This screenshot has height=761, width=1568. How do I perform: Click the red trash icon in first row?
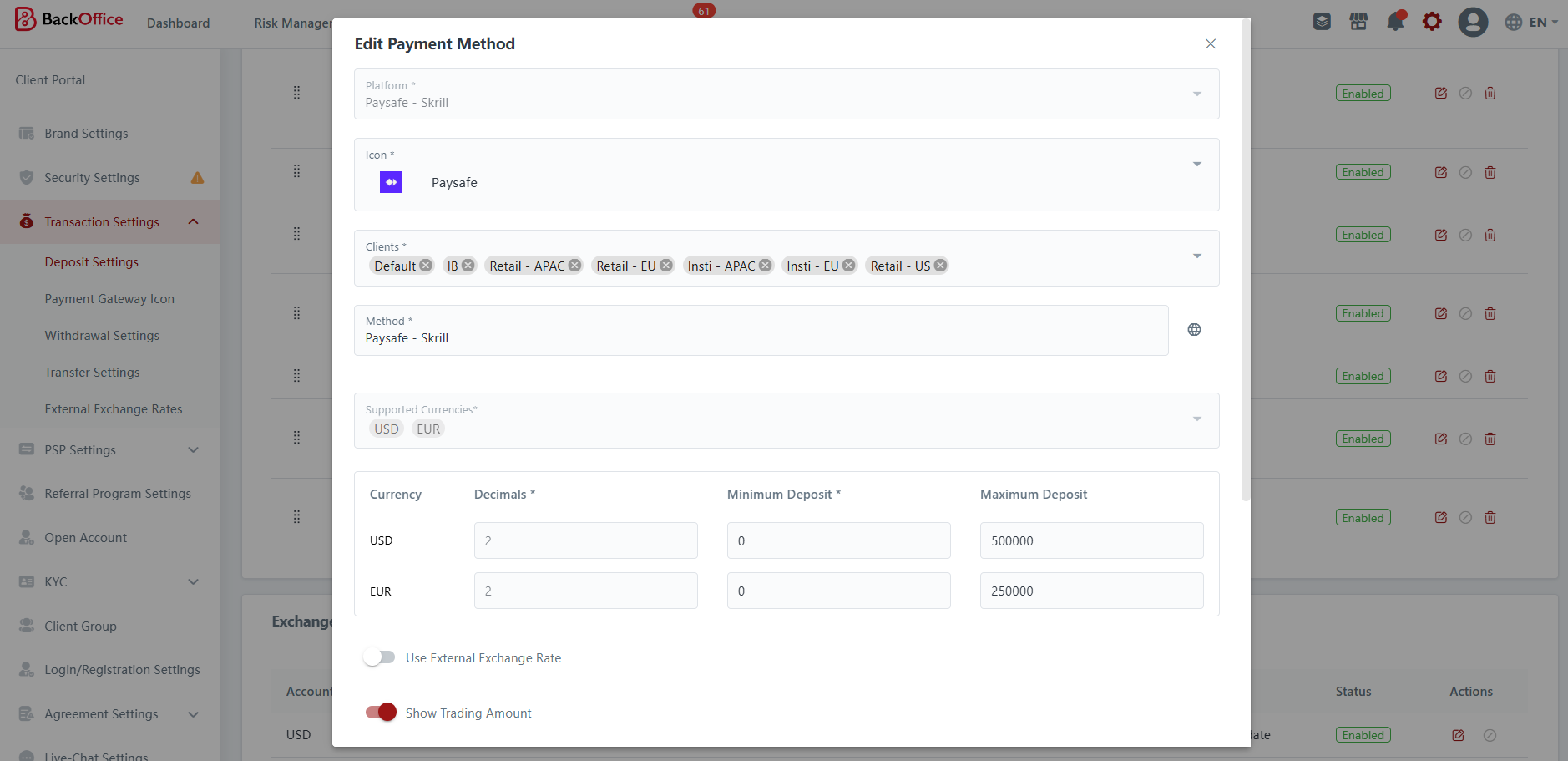click(1490, 94)
